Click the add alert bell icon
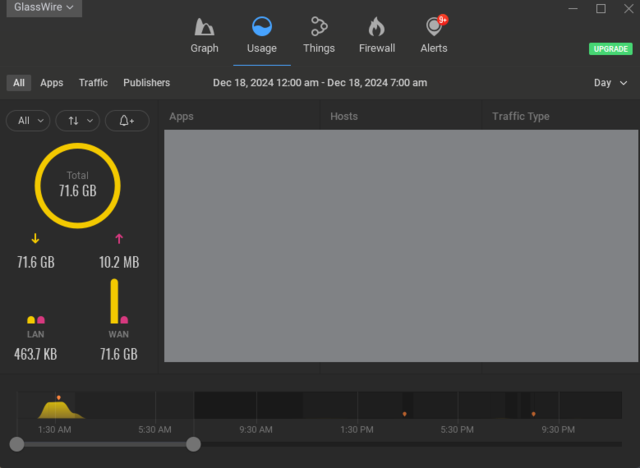The image size is (640, 468). click(127, 121)
